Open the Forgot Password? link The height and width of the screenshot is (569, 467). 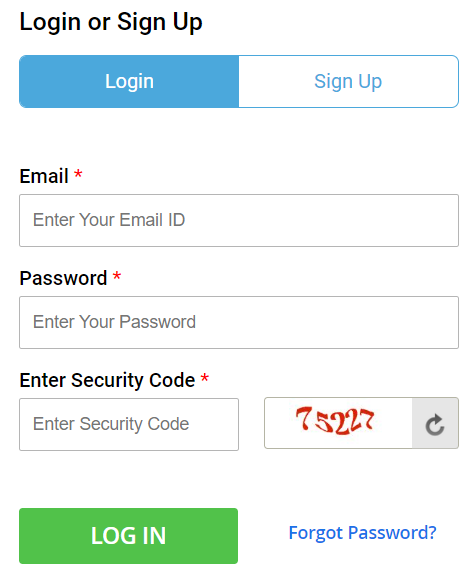362,533
